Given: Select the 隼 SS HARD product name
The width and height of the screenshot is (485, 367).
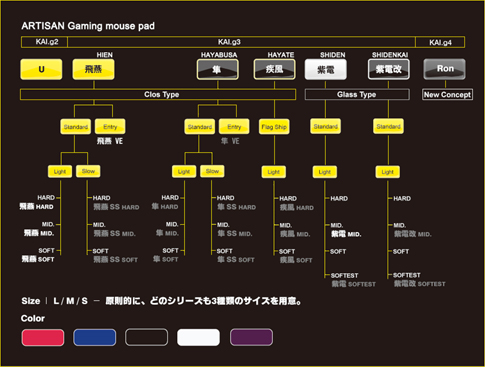Looking at the screenshot, I should pyautogui.click(x=237, y=207).
